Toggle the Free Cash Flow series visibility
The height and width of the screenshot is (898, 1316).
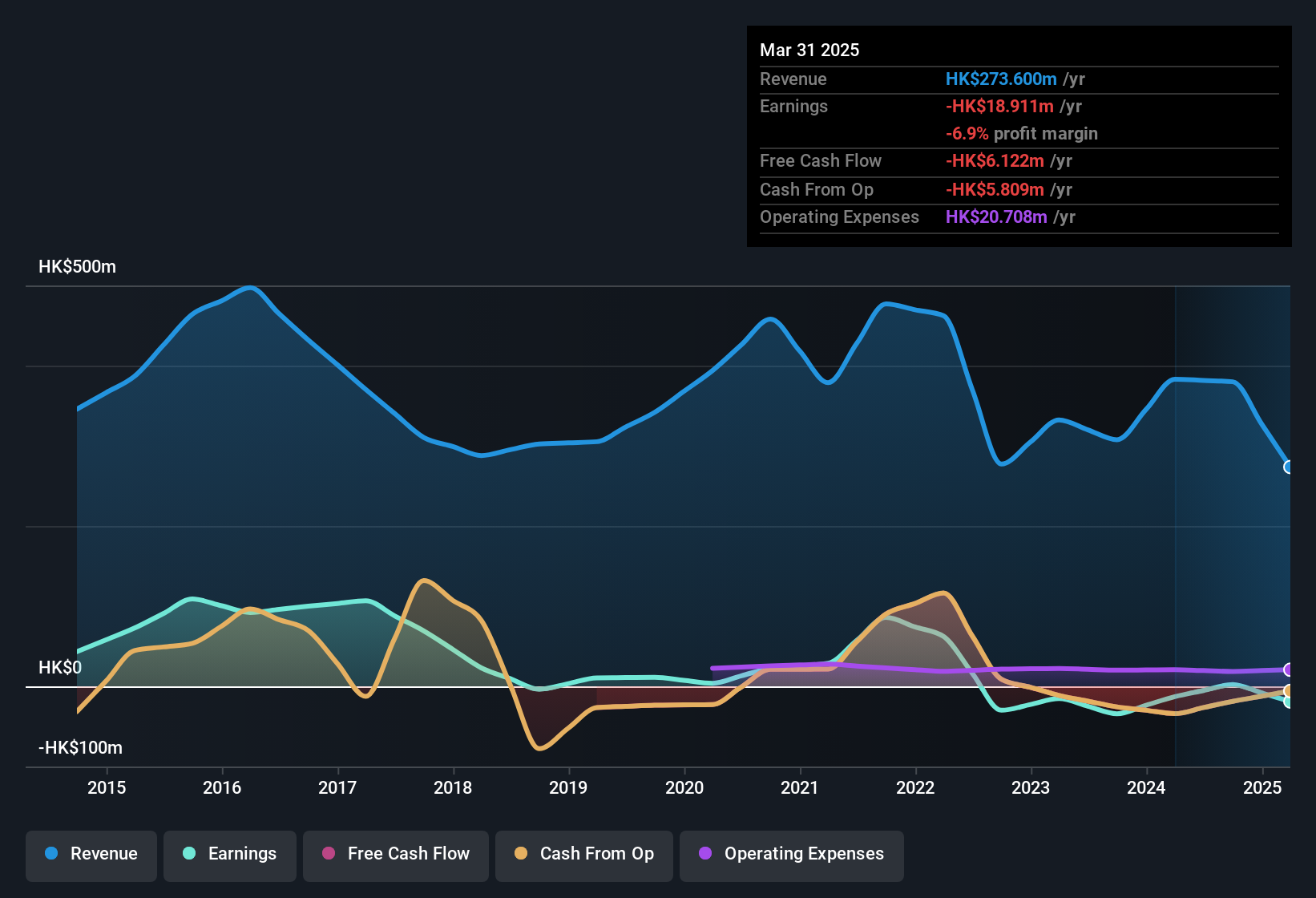395,854
